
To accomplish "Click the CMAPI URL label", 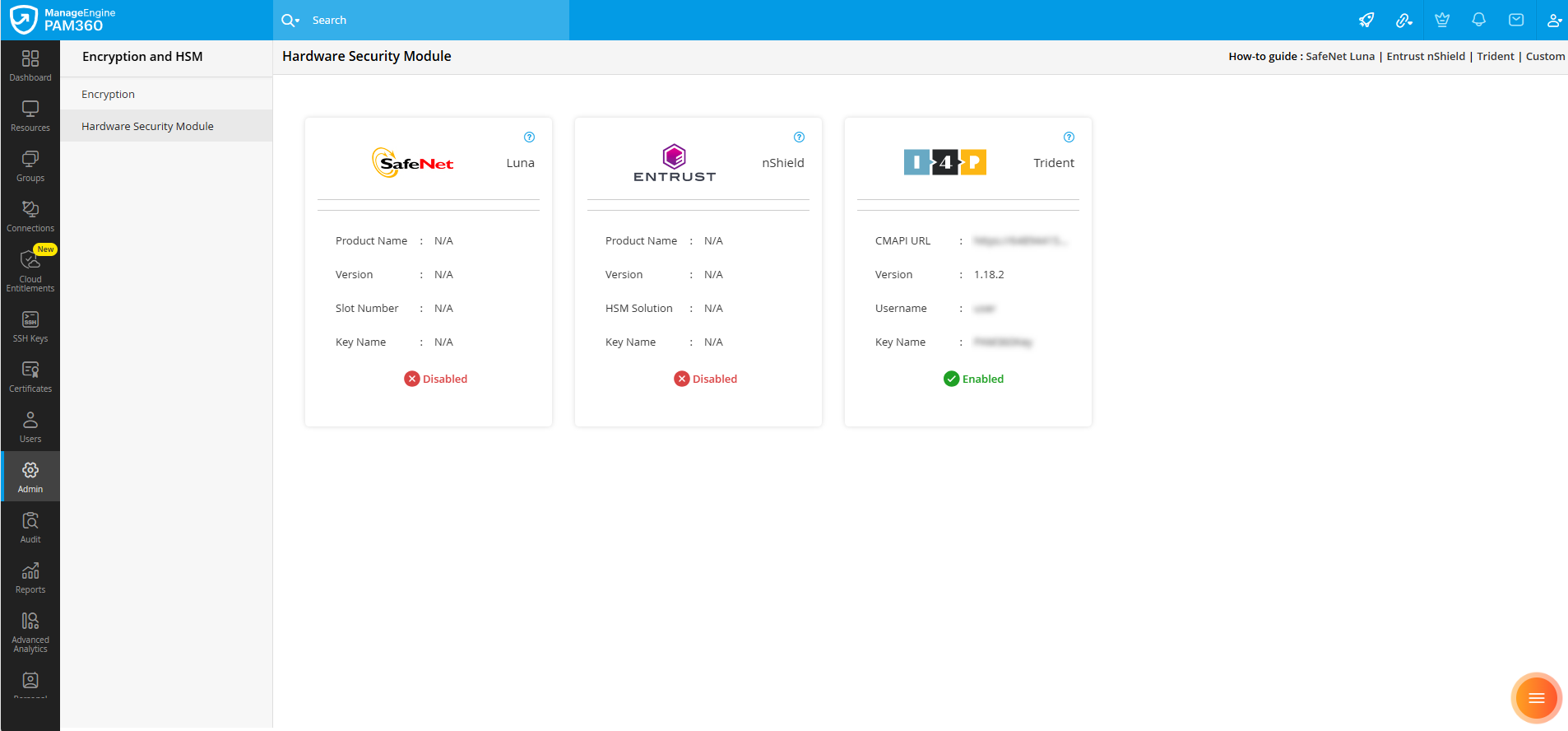I will 902,241.
